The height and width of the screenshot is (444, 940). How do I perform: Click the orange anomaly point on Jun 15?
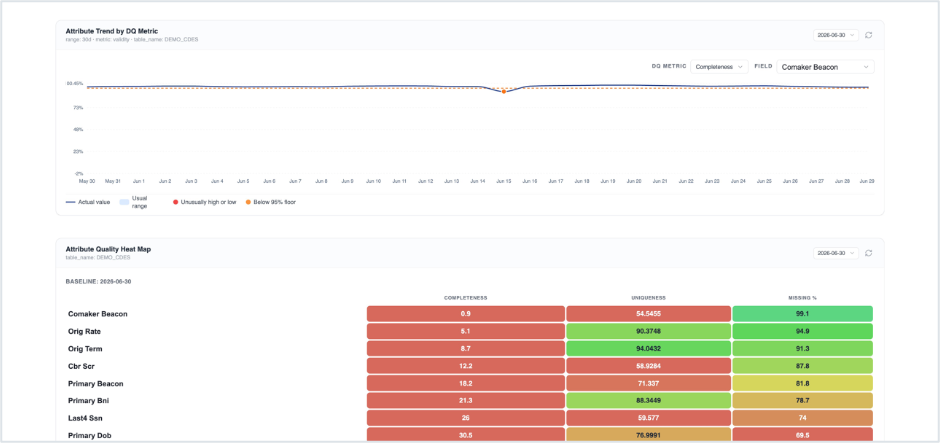click(504, 92)
